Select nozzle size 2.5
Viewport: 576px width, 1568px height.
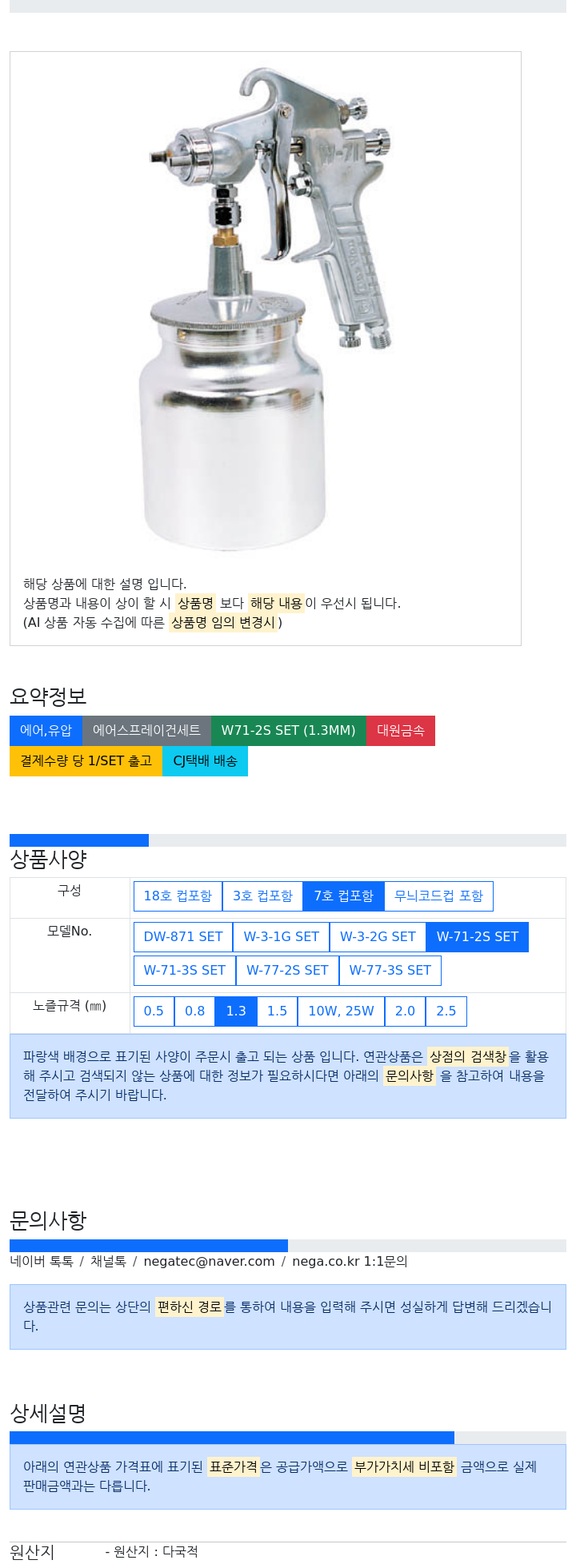[x=446, y=1011]
